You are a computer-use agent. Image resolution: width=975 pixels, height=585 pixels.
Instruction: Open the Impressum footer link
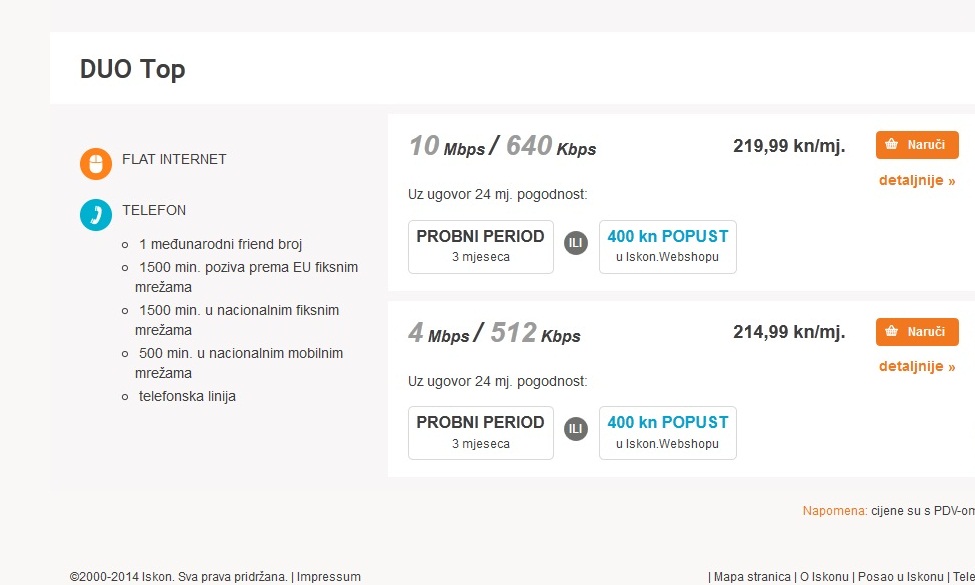329,577
